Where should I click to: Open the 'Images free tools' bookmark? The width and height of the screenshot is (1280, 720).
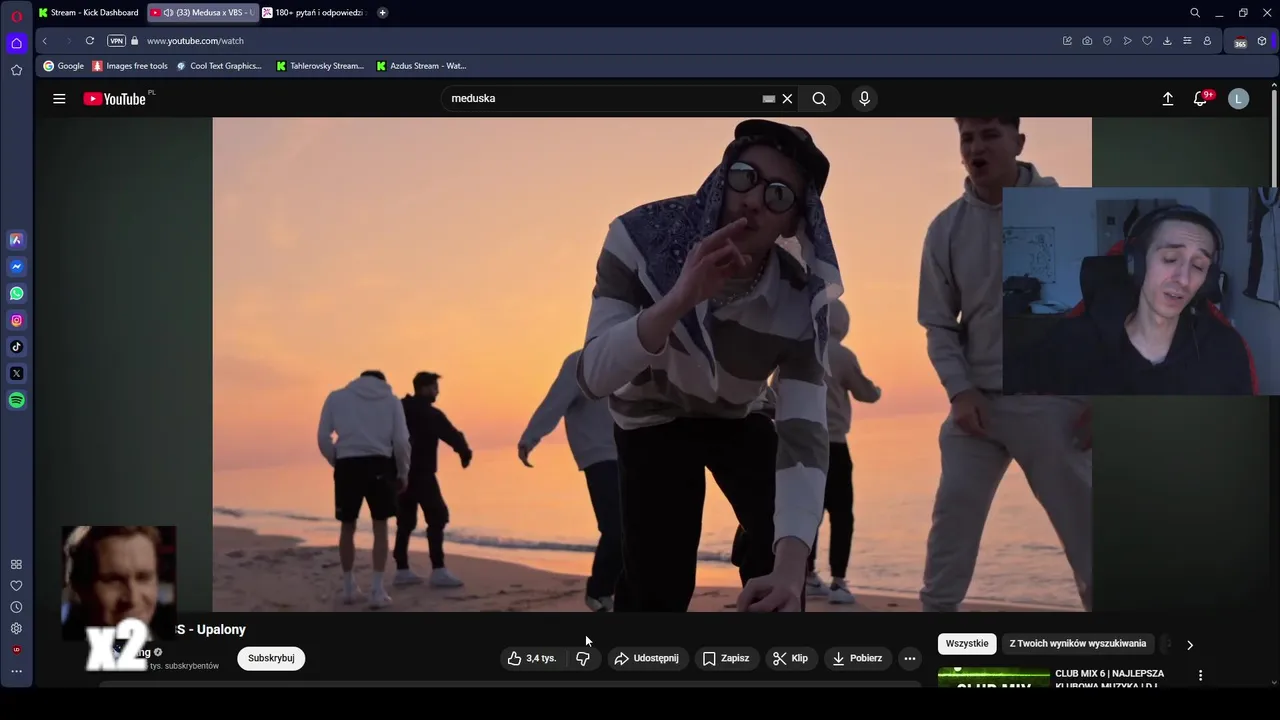130,66
